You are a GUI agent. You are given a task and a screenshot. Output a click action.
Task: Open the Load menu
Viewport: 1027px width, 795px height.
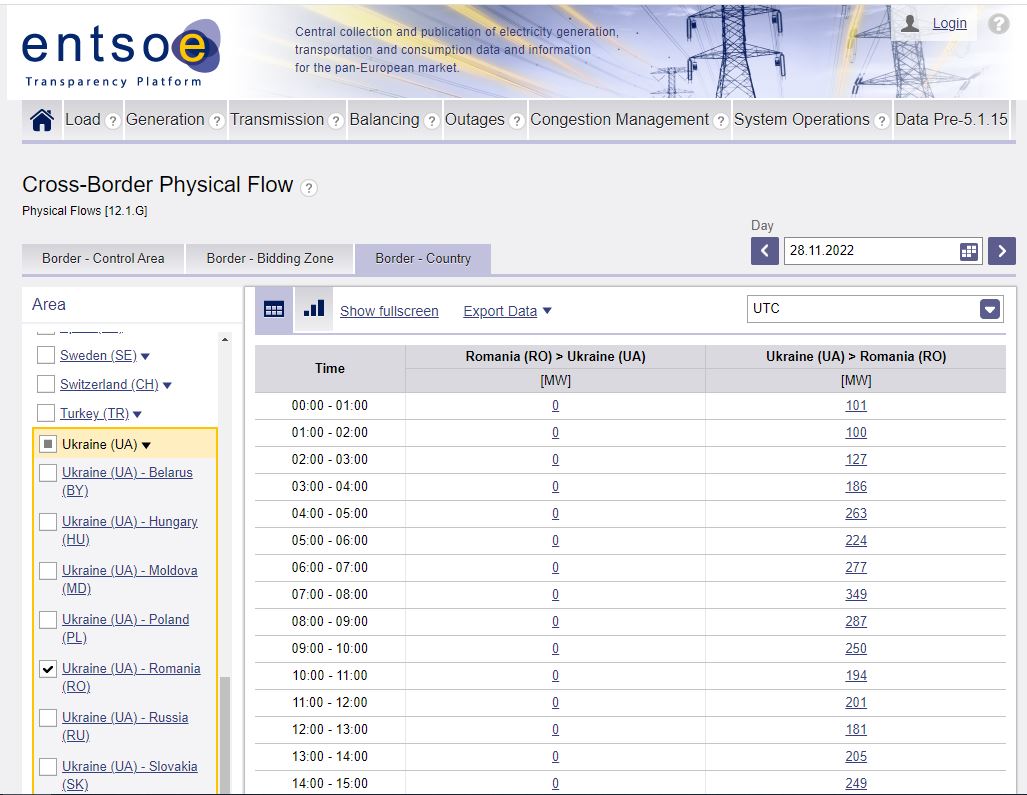83,119
